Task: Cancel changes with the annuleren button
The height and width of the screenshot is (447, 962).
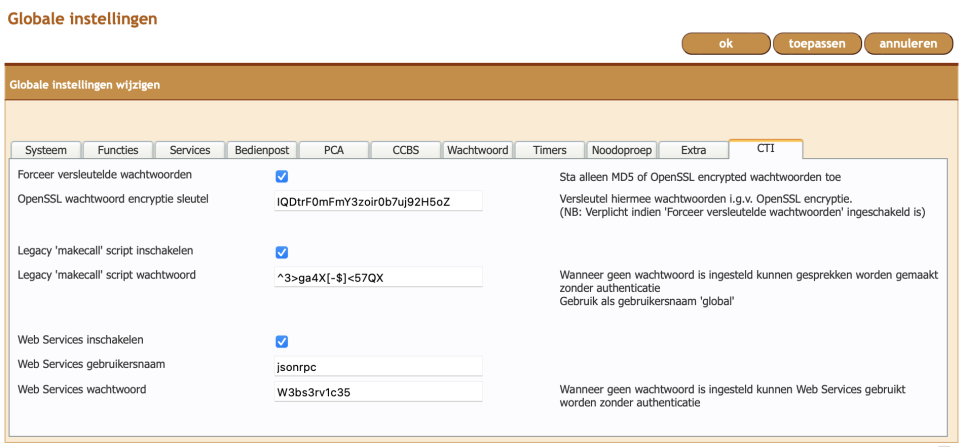Action: (908, 44)
